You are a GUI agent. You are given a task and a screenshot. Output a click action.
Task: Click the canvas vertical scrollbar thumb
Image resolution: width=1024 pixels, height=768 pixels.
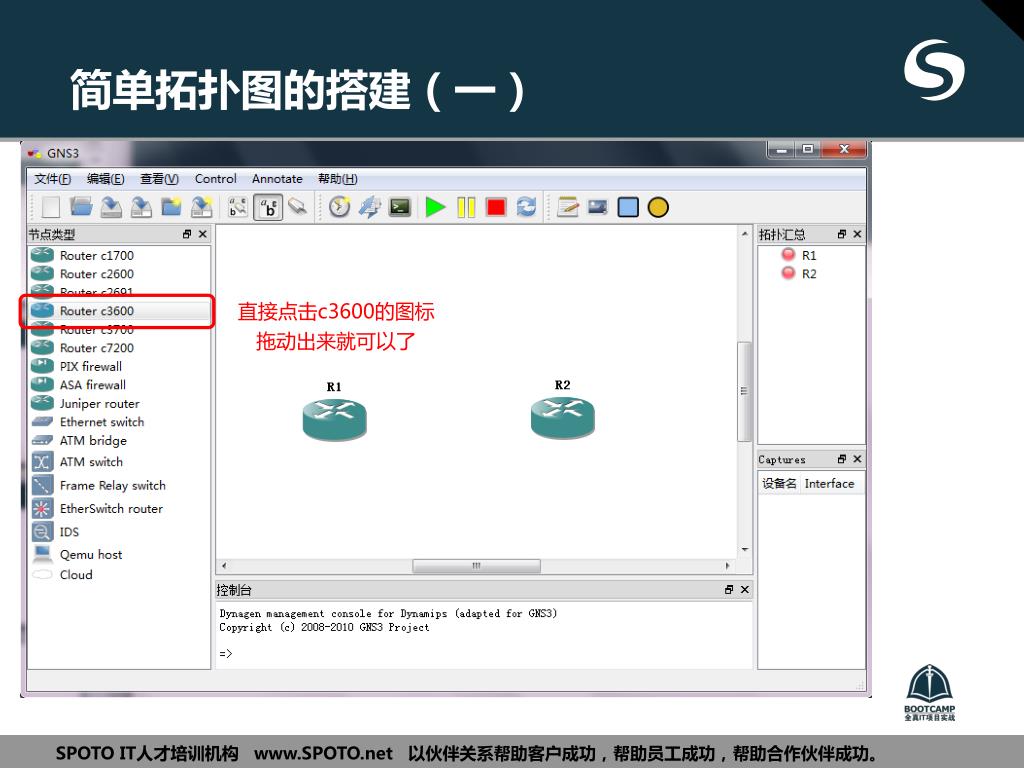pos(744,391)
